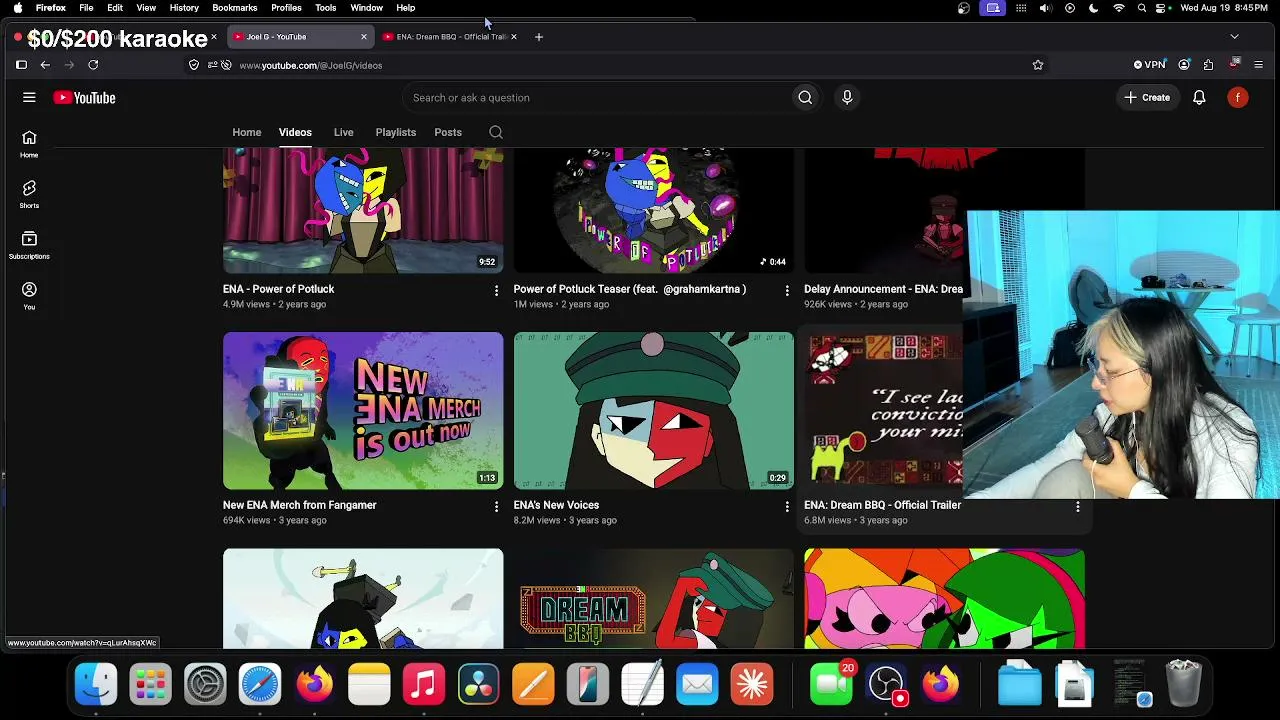Open the Create dropdown button
This screenshot has height=720, width=1280.
point(1147,97)
